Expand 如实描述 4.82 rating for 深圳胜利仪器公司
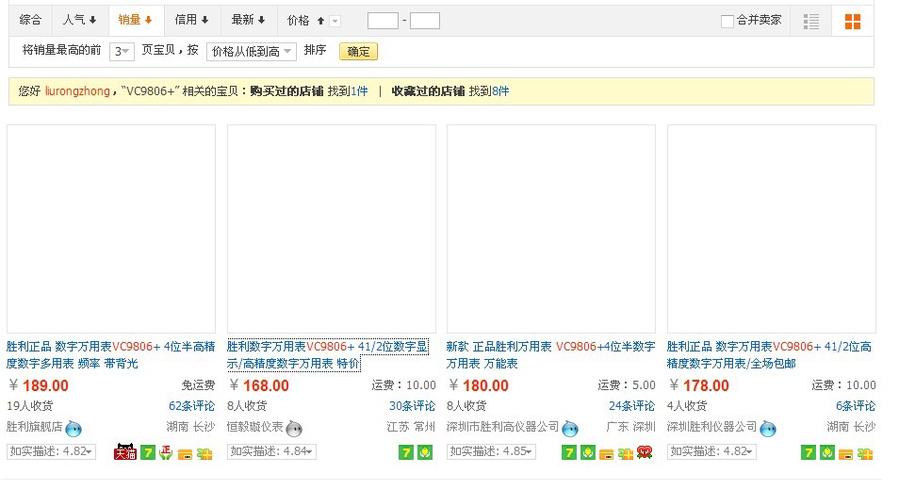The image size is (899, 490). [712, 452]
